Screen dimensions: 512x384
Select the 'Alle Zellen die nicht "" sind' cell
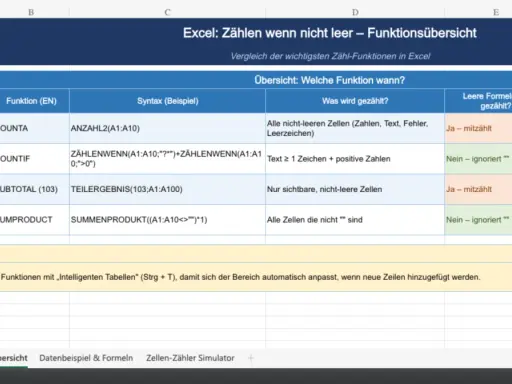pyautogui.click(x=355, y=220)
